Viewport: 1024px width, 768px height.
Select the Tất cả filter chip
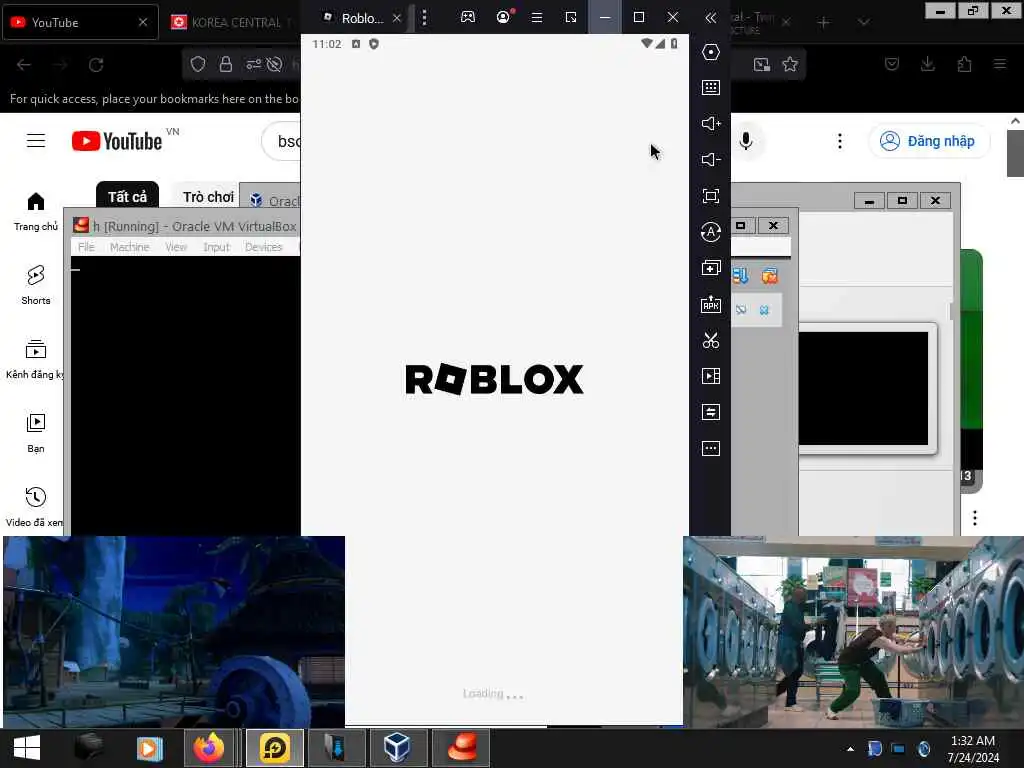pyautogui.click(x=127, y=196)
